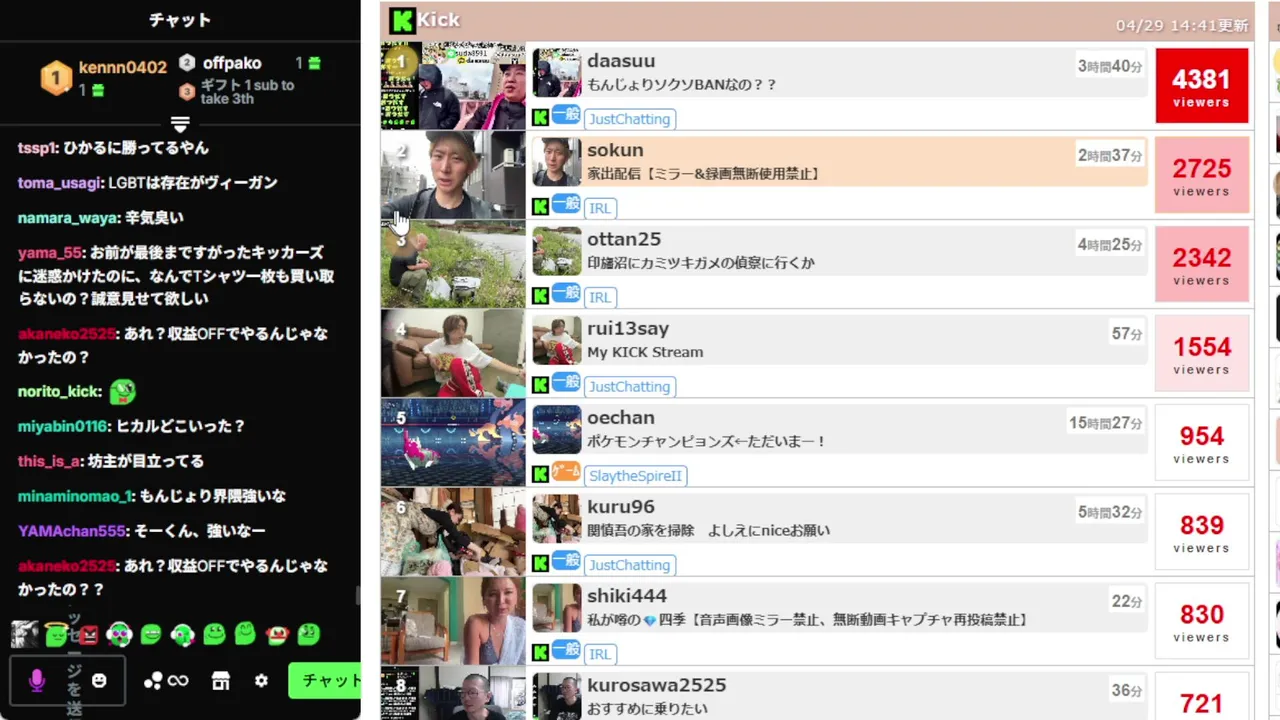Click the IRL tag under sokun

(600, 208)
